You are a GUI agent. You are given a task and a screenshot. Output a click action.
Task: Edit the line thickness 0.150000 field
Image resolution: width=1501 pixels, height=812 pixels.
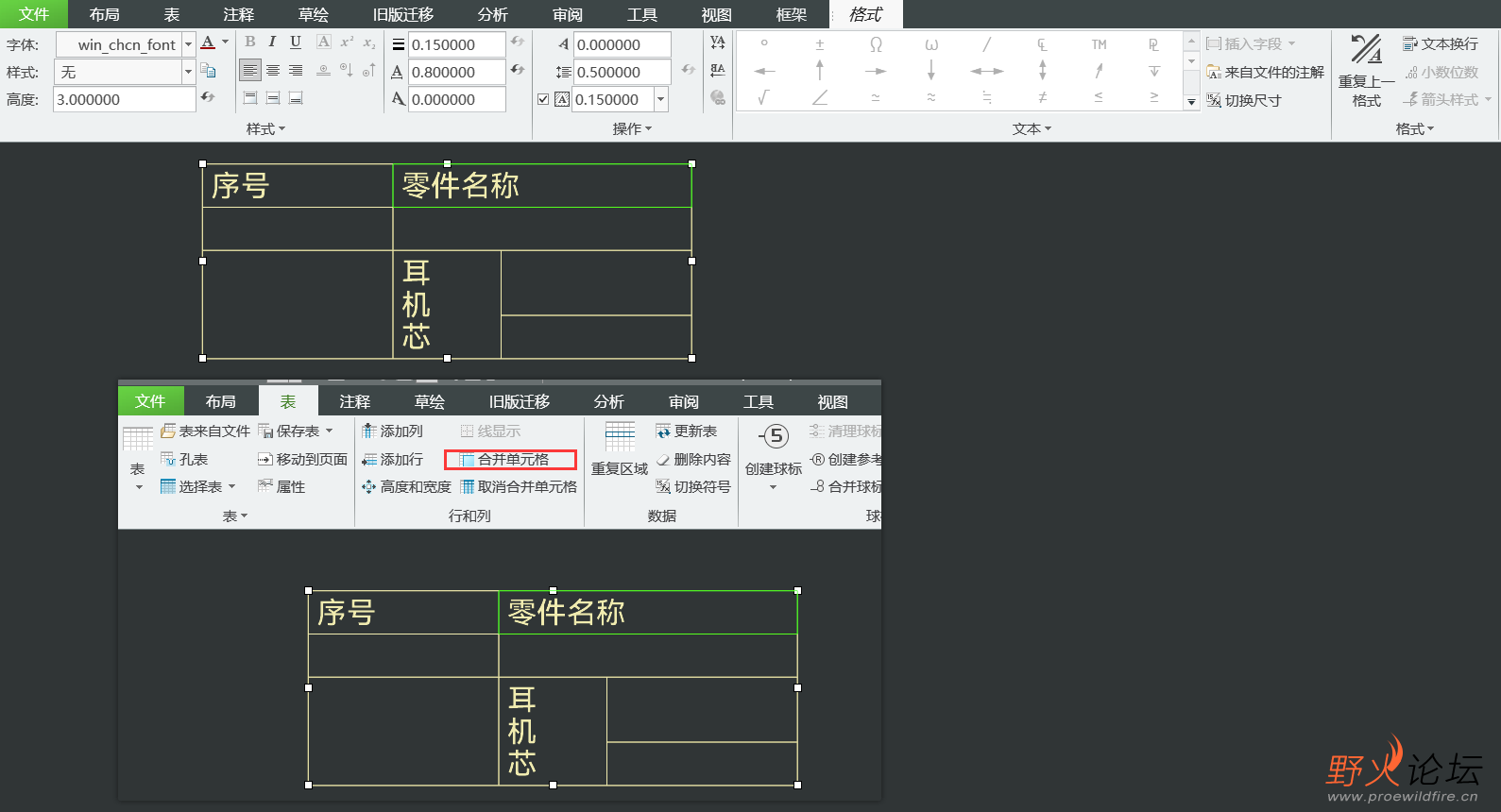click(x=456, y=44)
